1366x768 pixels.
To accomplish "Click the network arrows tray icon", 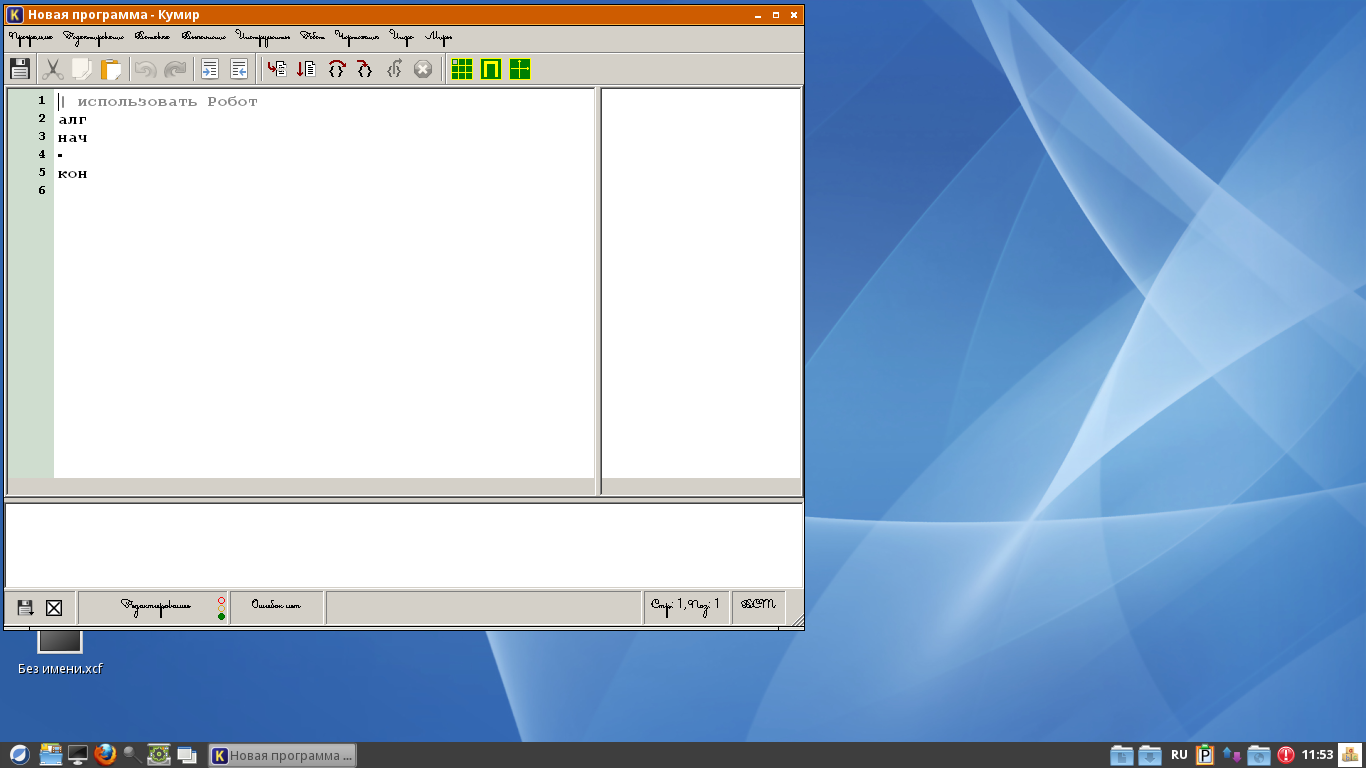I will 1231,755.
